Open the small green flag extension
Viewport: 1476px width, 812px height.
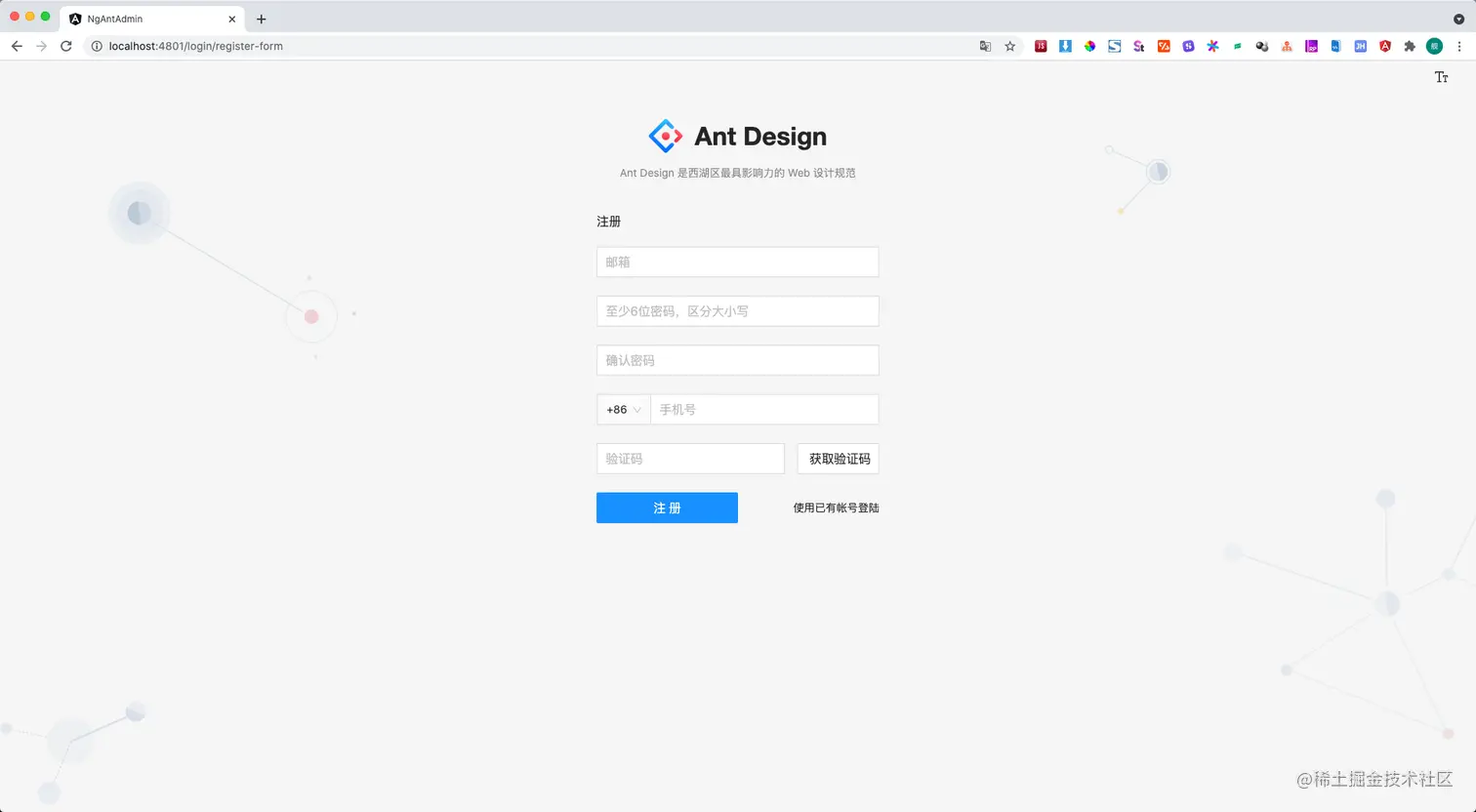[x=1237, y=46]
